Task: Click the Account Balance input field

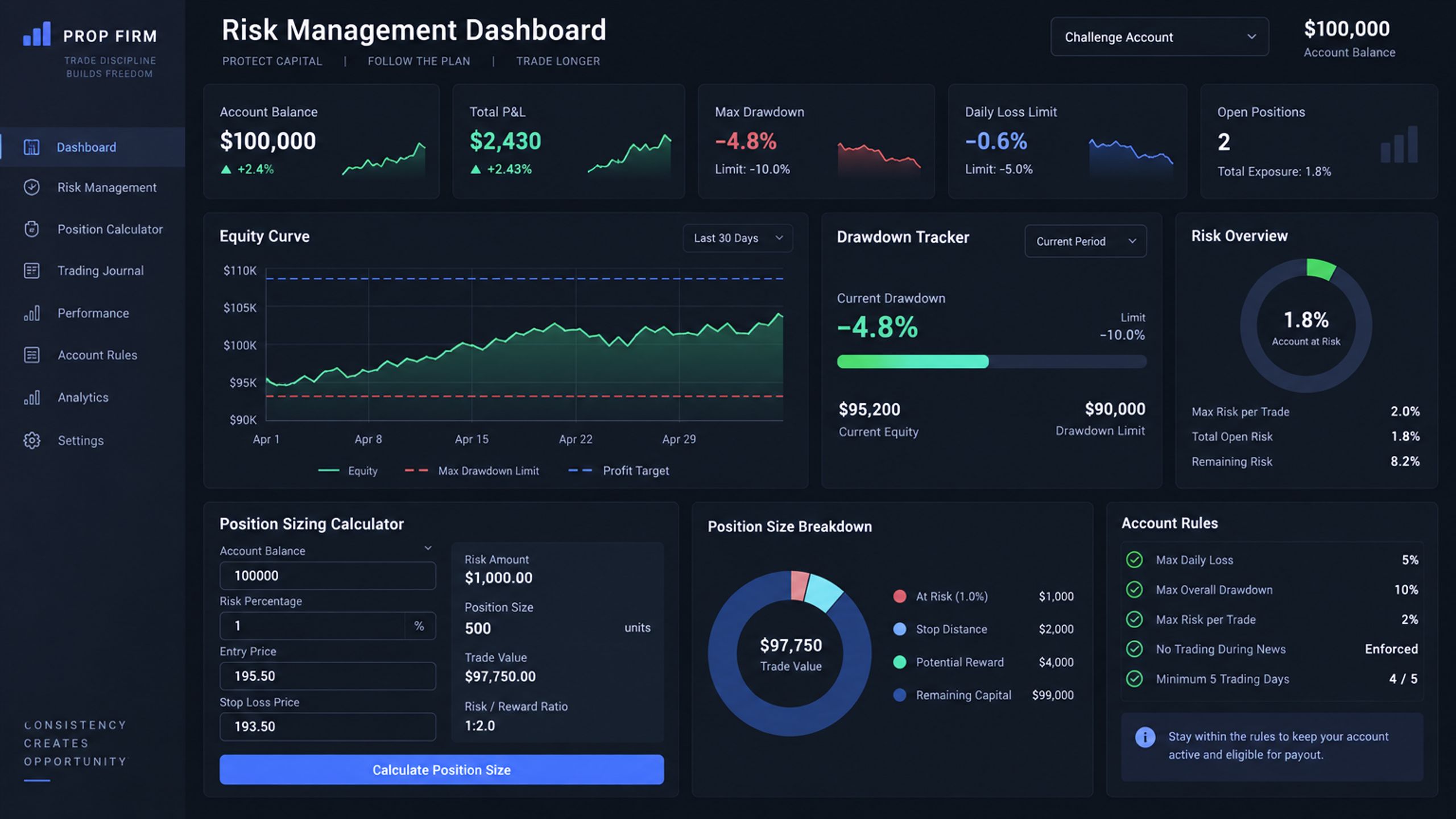Action: click(x=328, y=576)
